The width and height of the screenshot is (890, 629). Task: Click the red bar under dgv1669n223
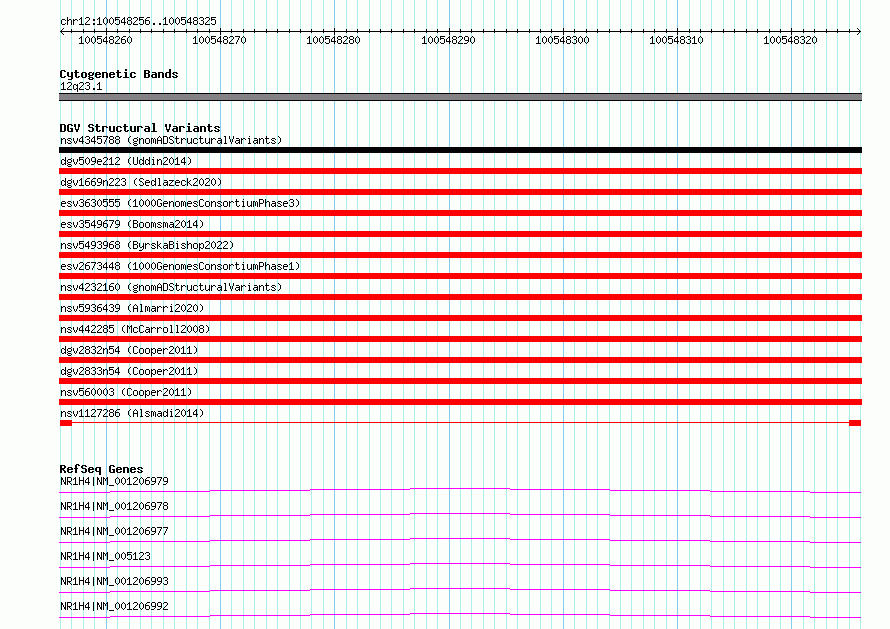[460, 192]
